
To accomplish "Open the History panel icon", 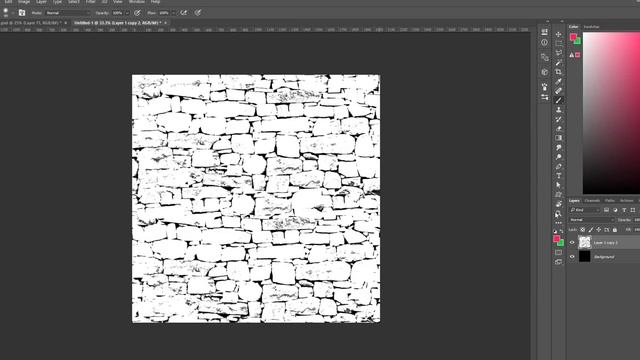I will tap(544, 32).
